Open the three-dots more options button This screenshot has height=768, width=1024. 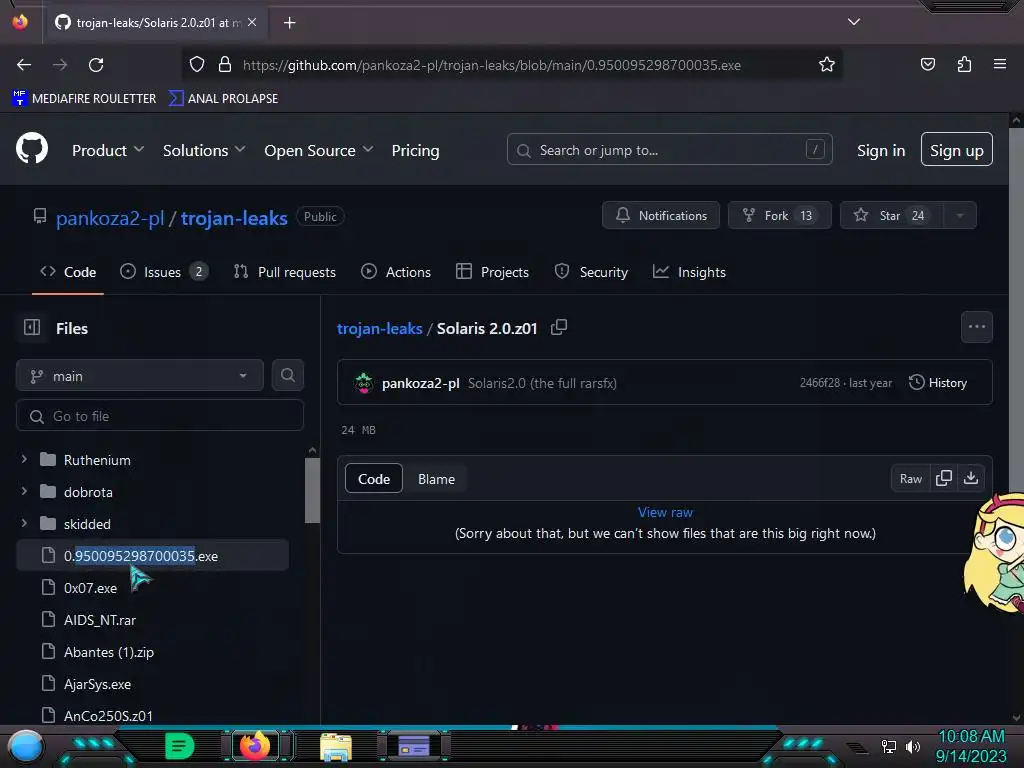click(x=977, y=327)
